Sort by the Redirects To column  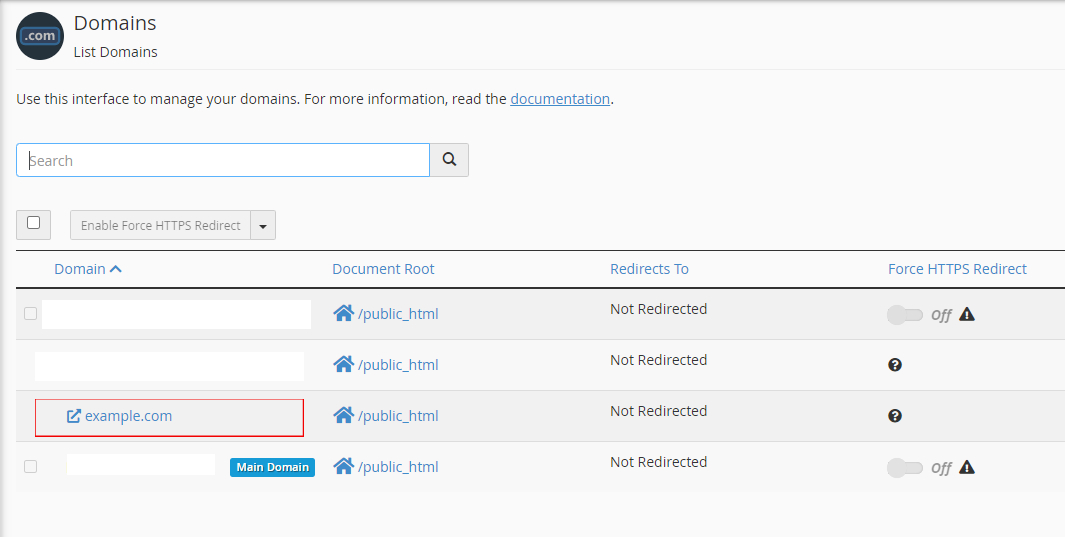(x=649, y=269)
